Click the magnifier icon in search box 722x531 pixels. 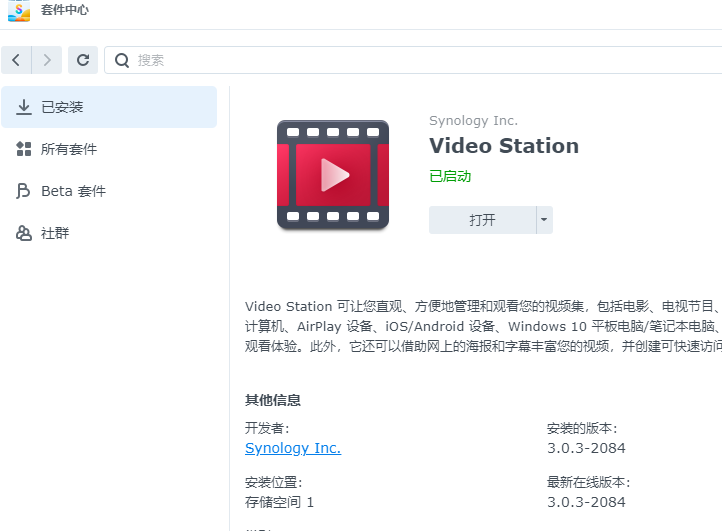point(122,60)
